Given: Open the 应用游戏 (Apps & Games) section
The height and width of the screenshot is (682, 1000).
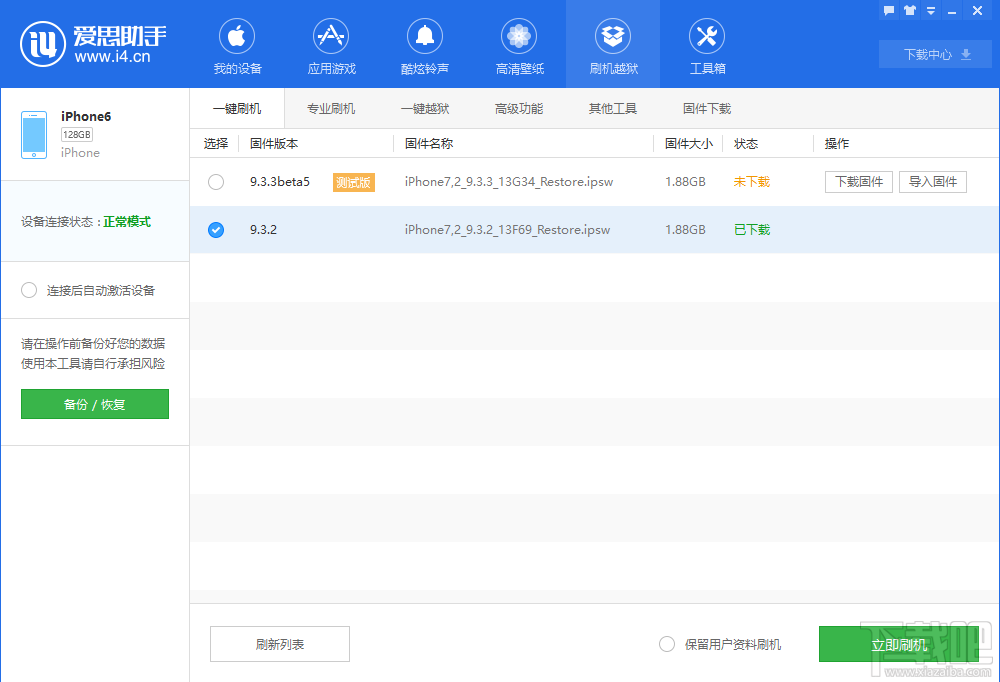Looking at the screenshot, I should [330, 44].
